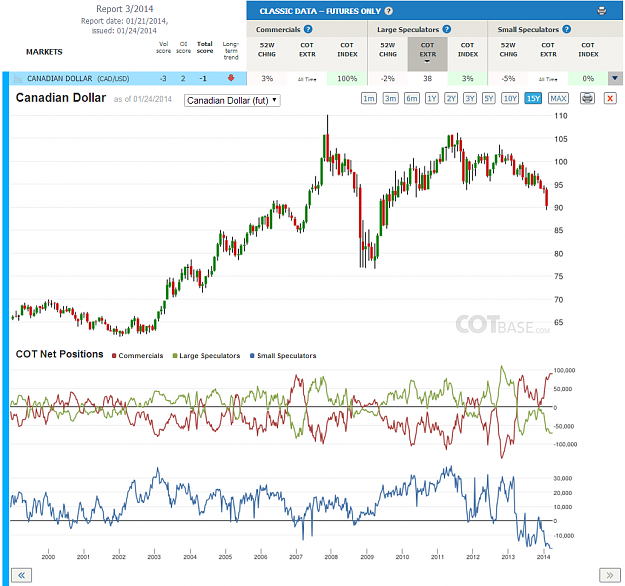Print the Canadian Dollar chart

[x=587, y=98]
